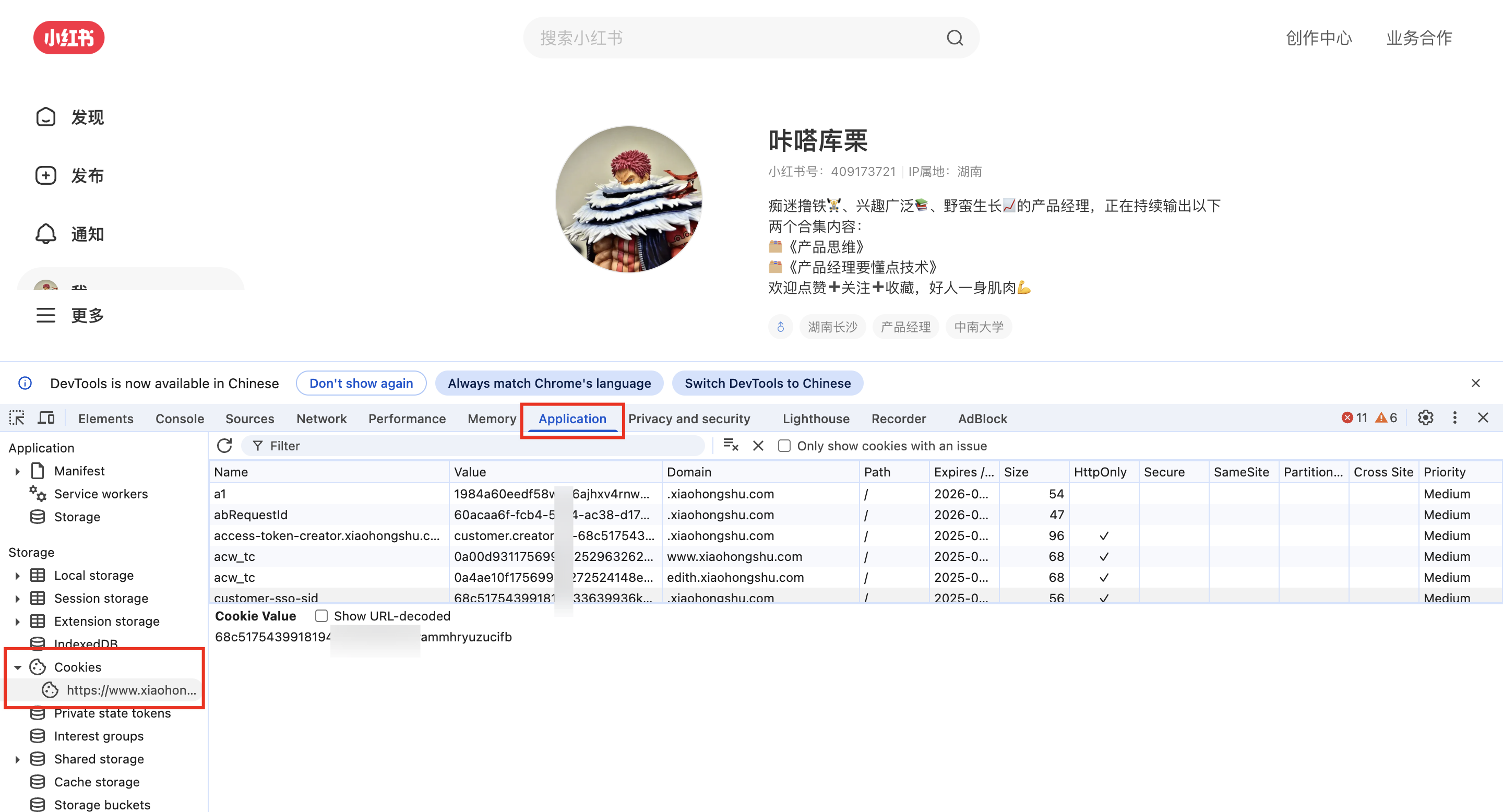Focus the cookie Filter input

tap(473, 446)
